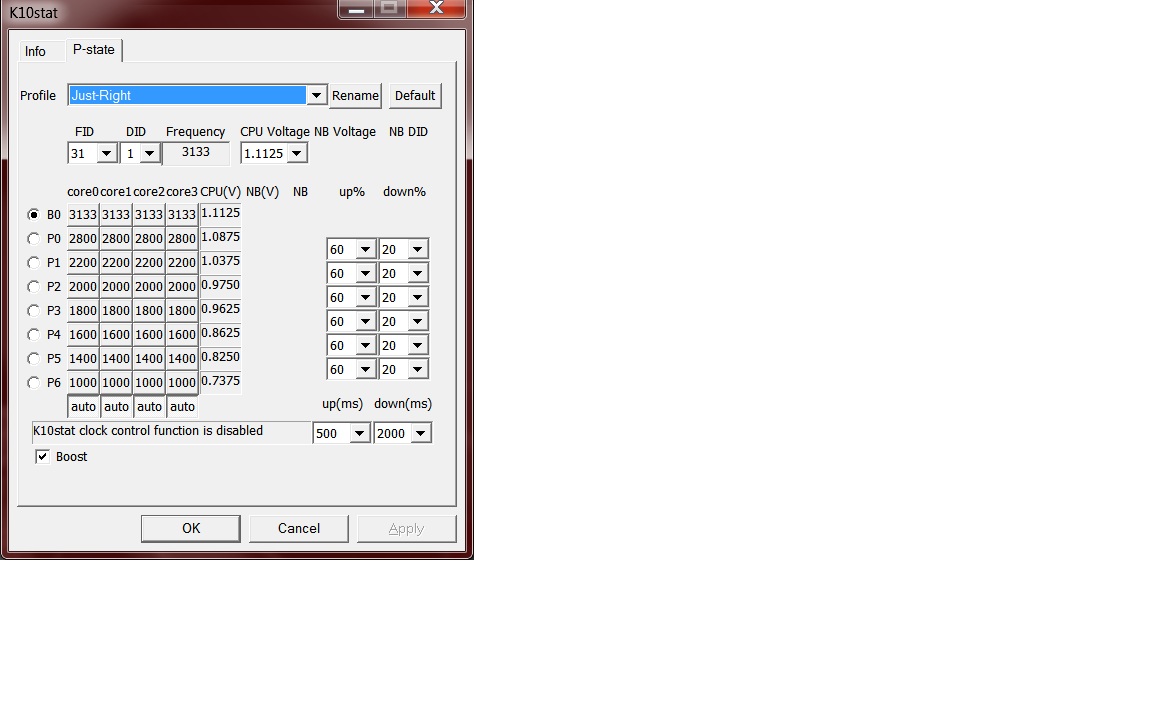Select the P6 radio button
The height and width of the screenshot is (720, 1152).
(33, 383)
